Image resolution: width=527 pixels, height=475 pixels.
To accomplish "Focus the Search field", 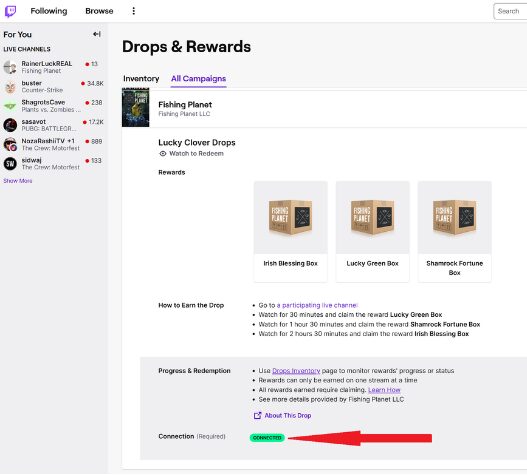I will [510, 11].
